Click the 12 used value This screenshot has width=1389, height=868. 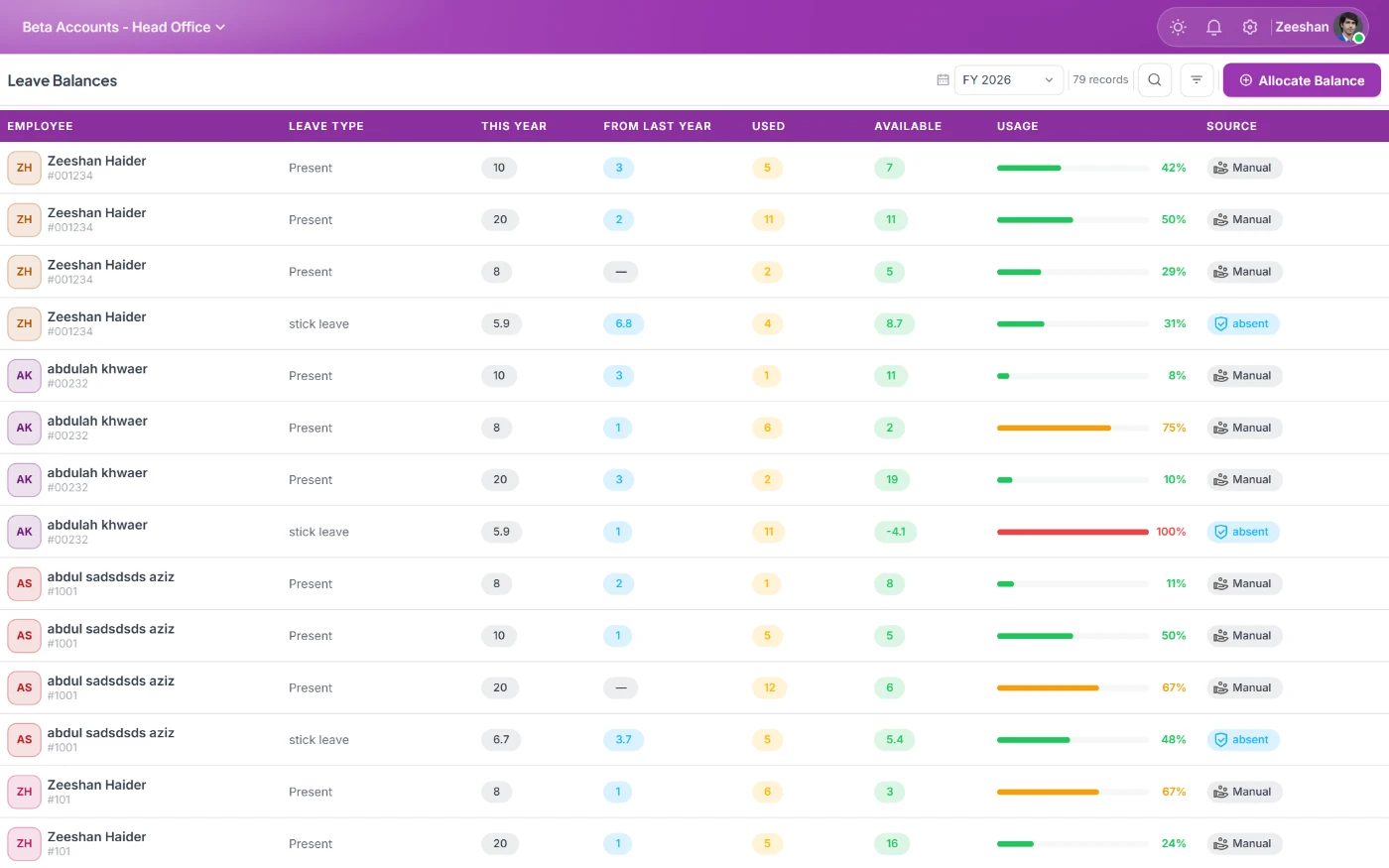[x=770, y=687]
